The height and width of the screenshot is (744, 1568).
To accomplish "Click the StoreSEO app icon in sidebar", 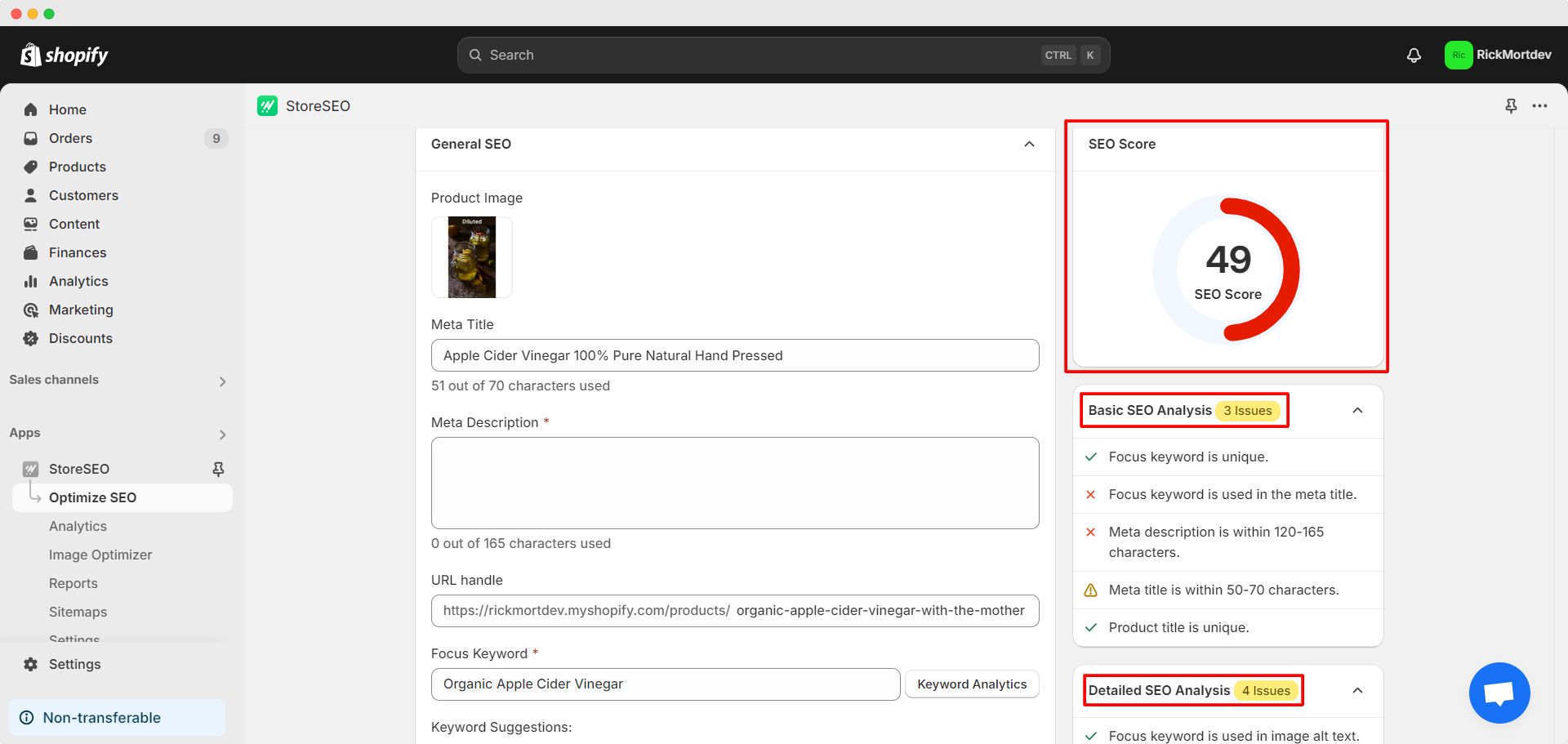I will pos(31,469).
